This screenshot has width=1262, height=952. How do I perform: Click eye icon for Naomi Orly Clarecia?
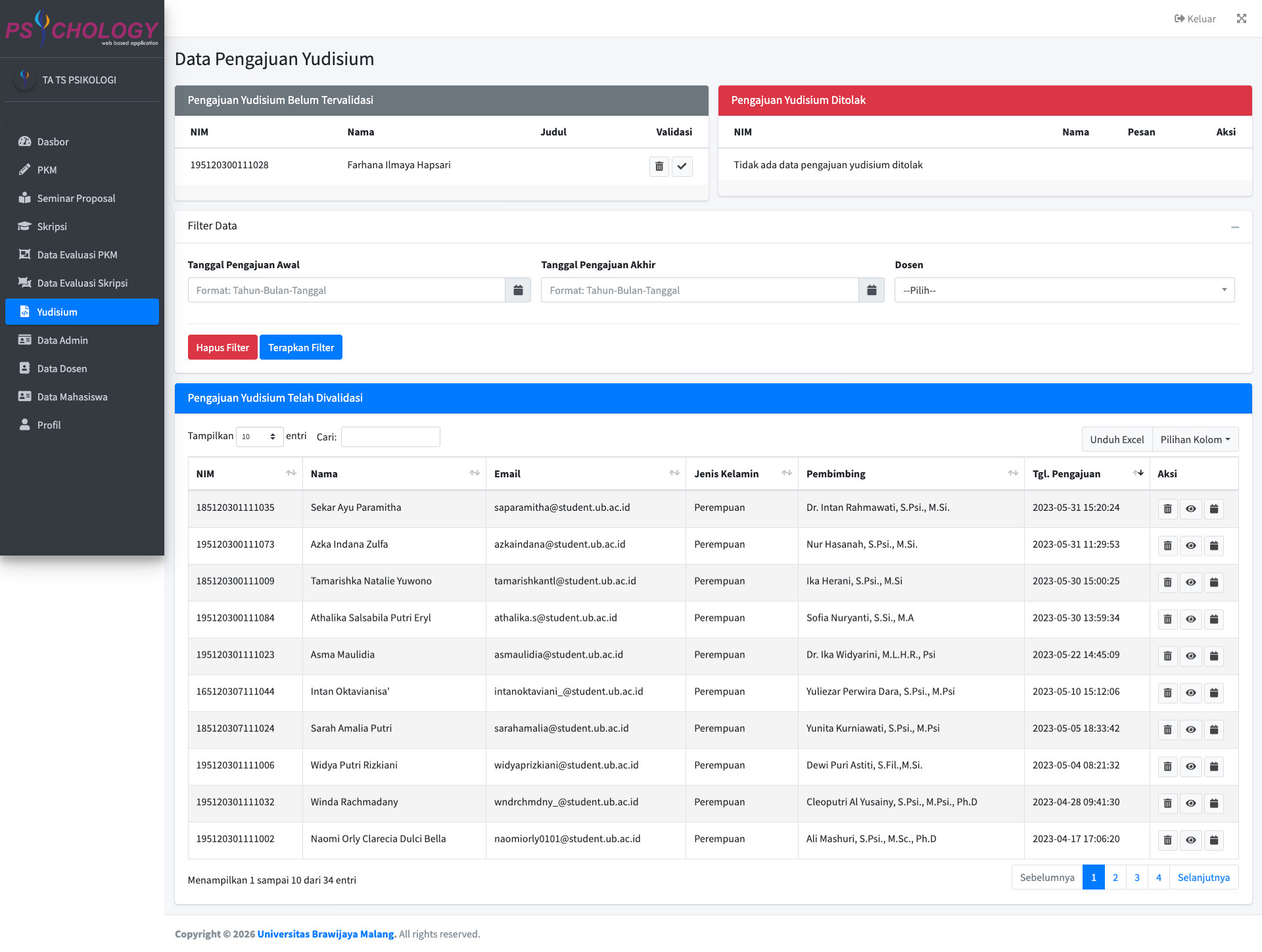click(x=1190, y=840)
